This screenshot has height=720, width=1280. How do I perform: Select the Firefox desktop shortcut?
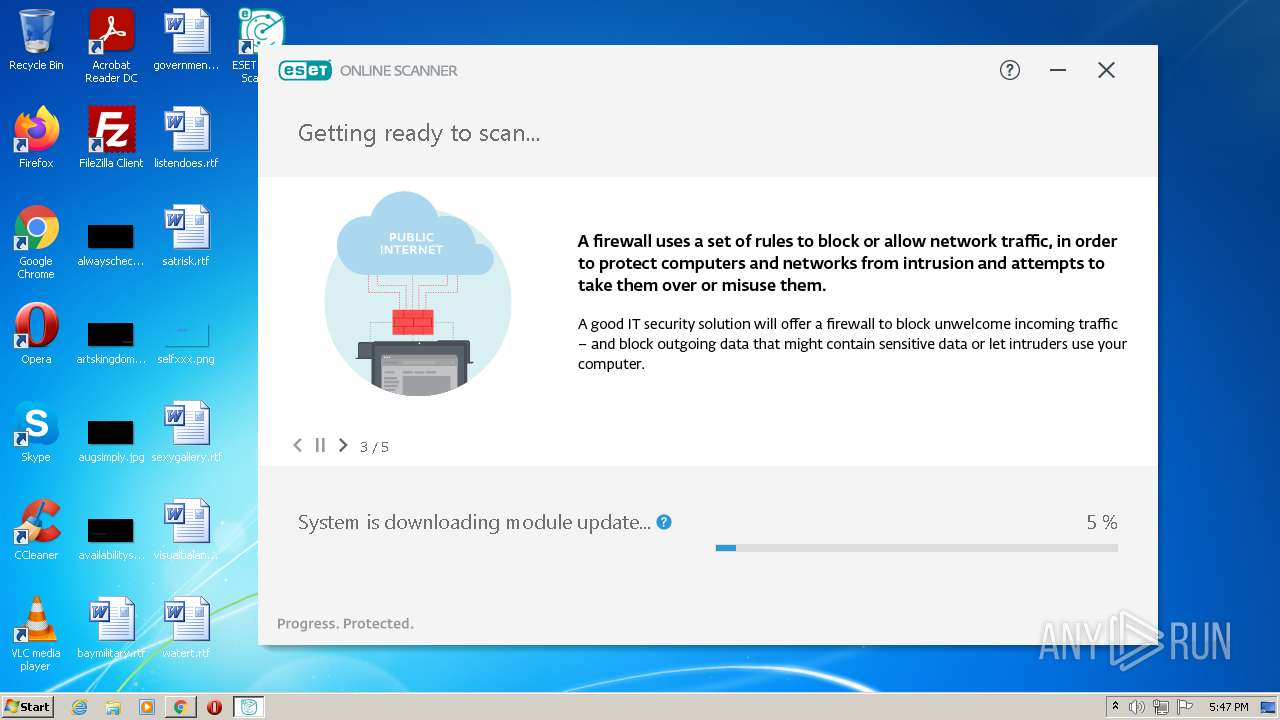36,138
